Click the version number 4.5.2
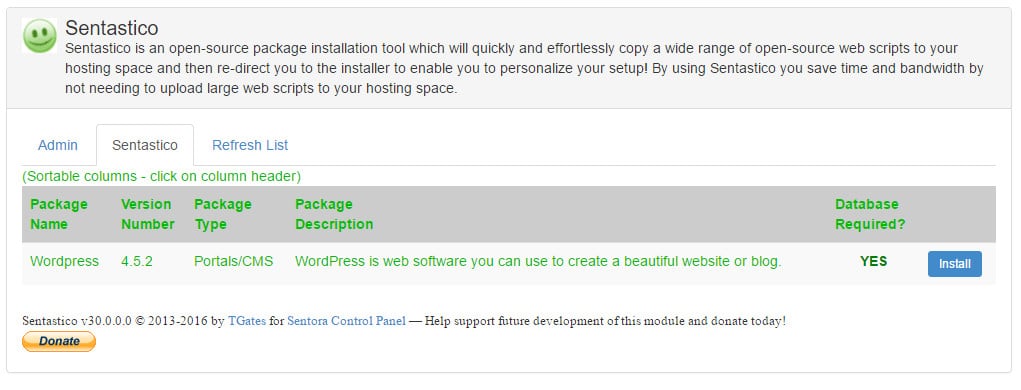This screenshot has width=1021, height=390. pos(137,262)
